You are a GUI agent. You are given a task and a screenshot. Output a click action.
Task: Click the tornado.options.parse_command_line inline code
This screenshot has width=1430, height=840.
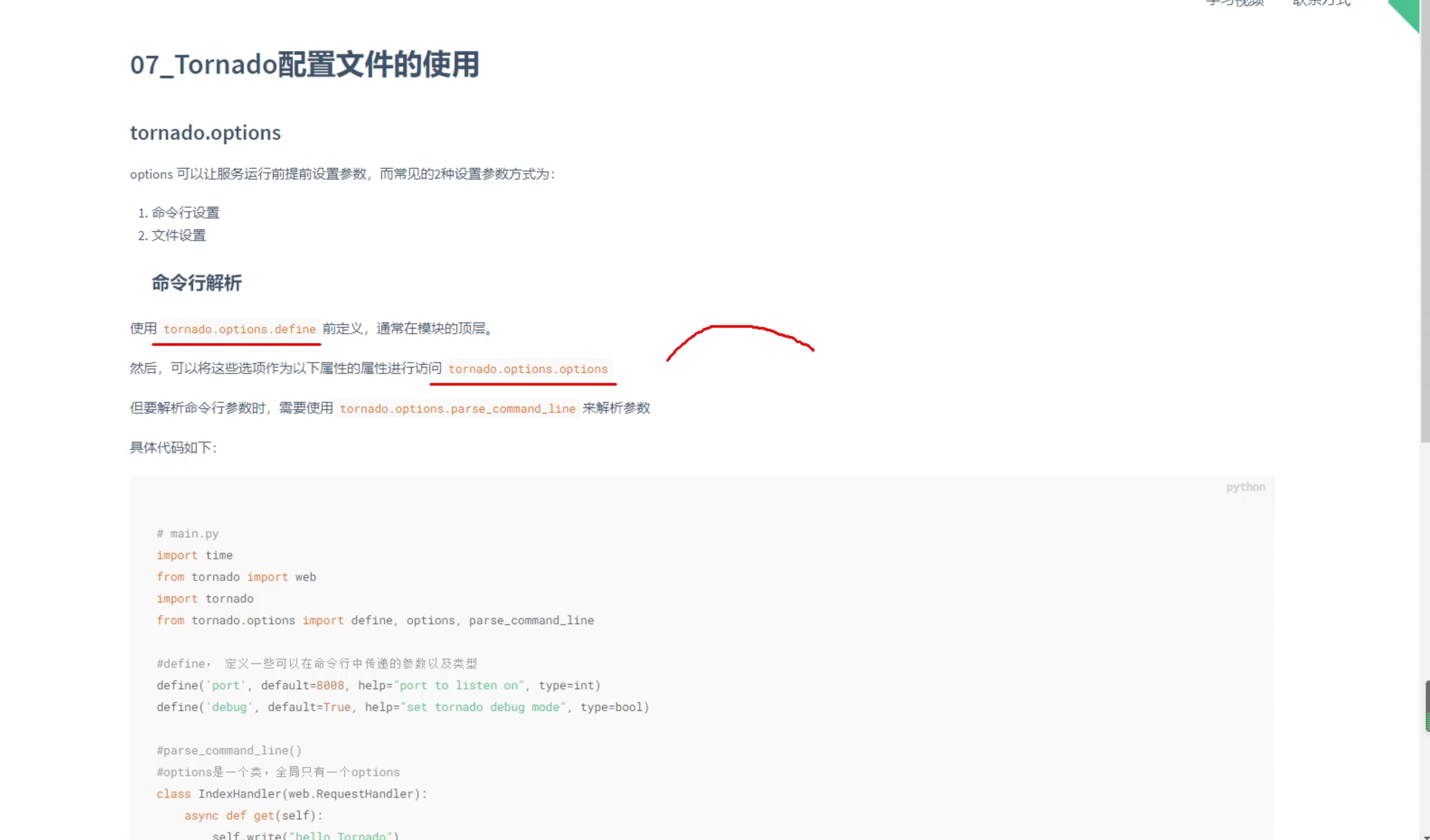click(x=457, y=409)
